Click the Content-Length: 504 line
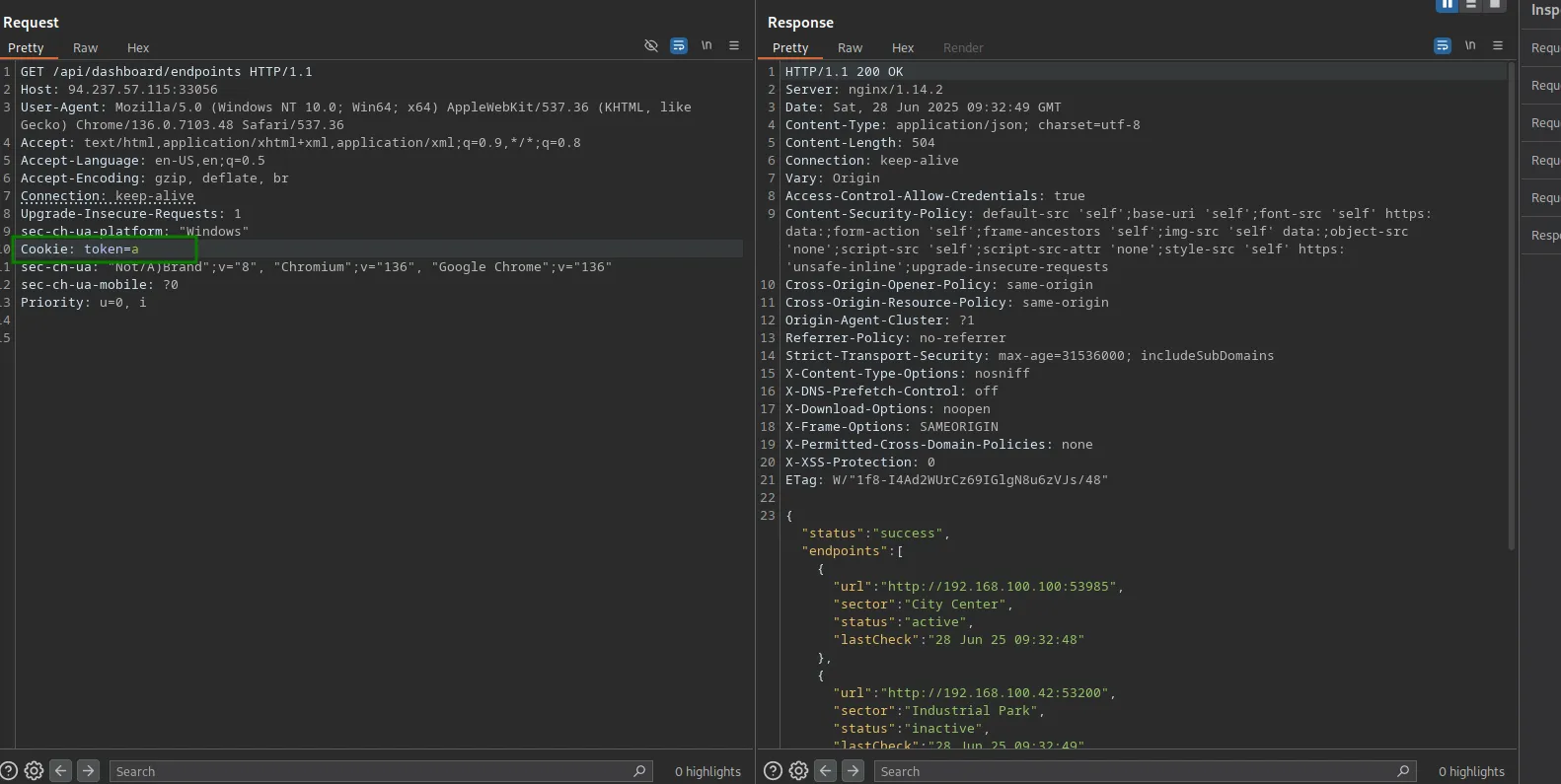The height and width of the screenshot is (784, 1561). pyautogui.click(x=859, y=143)
